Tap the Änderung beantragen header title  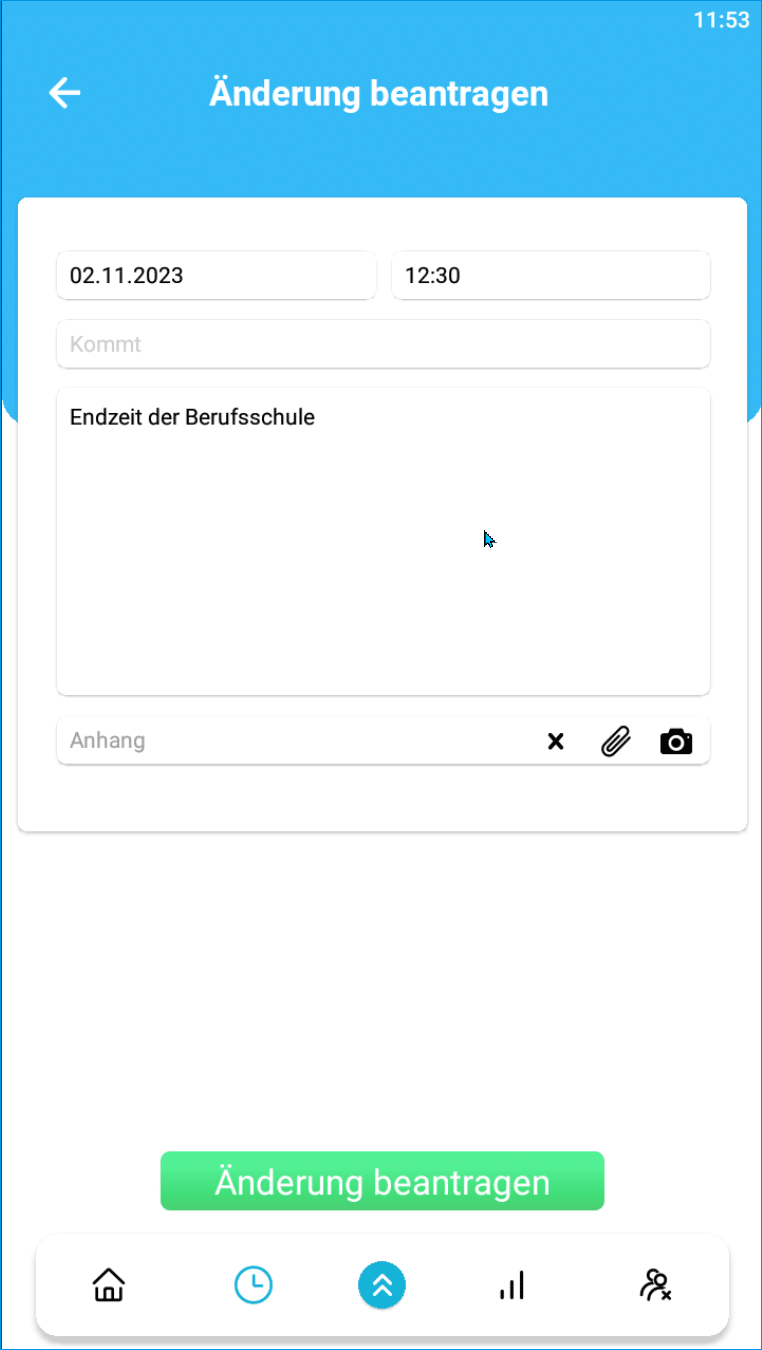pyautogui.click(x=379, y=94)
